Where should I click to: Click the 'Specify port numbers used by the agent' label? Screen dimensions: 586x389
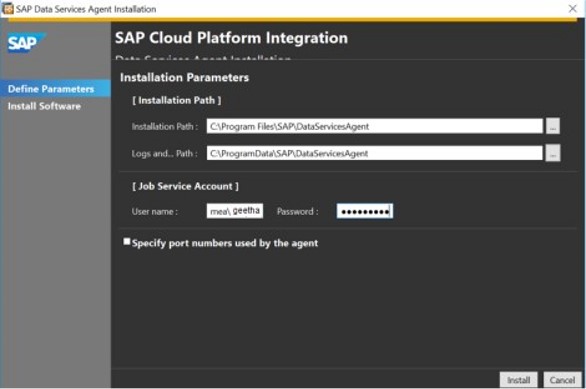(x=225, y=243)
